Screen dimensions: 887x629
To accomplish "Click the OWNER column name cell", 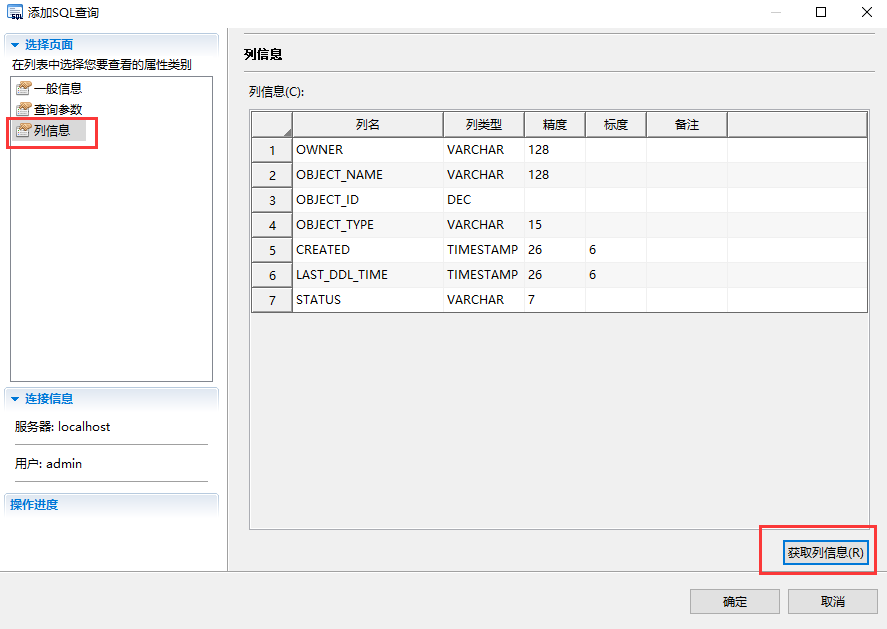I will 368,150.
